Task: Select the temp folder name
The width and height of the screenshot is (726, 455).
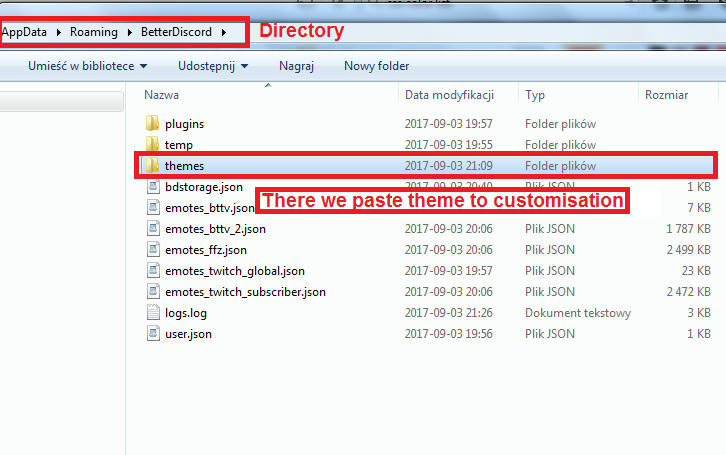Action: [179, 145]
